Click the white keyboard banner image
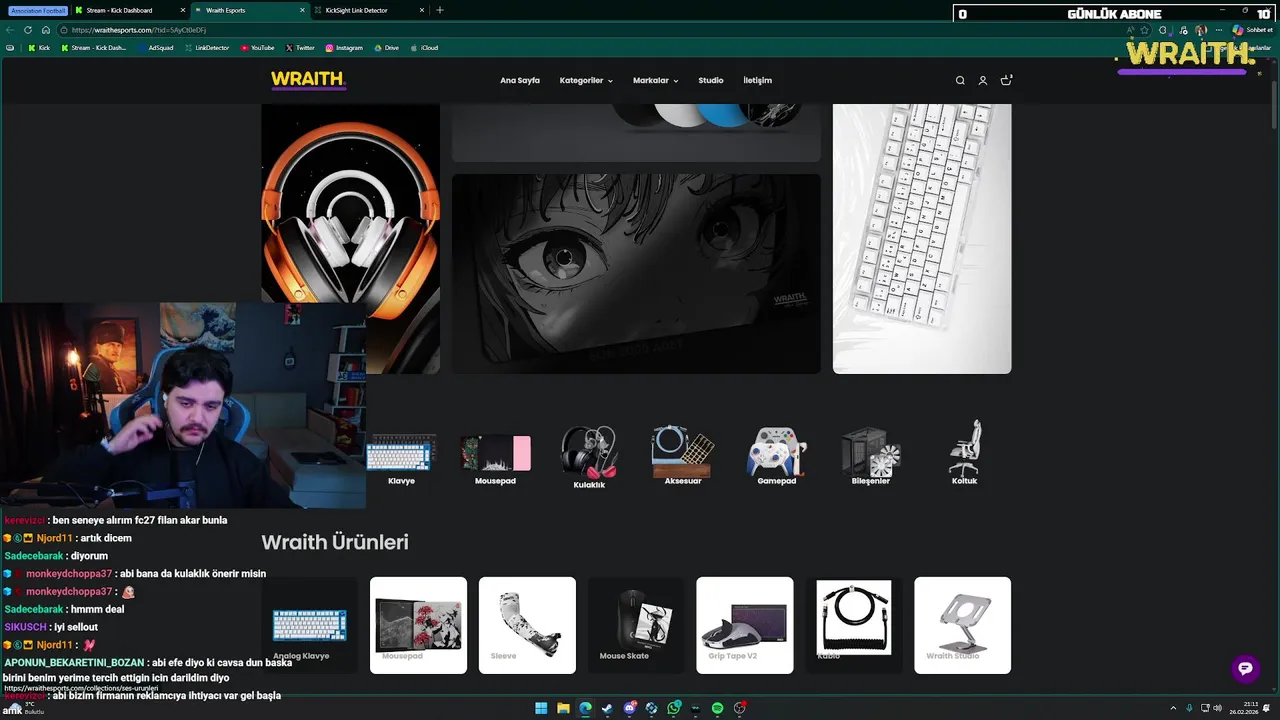The width and height of the screenshot is (1280, 720). pyautogui.click(x=922, y=238)
